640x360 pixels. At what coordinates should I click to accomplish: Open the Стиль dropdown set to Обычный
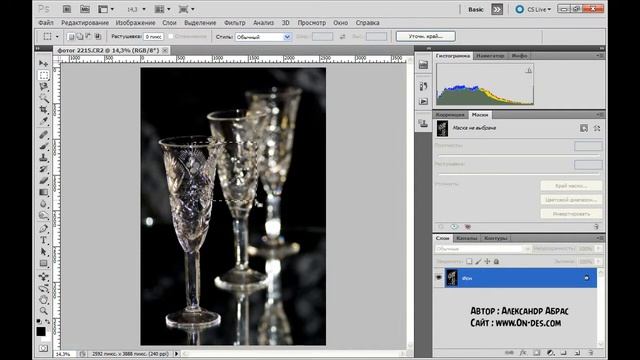263,37
